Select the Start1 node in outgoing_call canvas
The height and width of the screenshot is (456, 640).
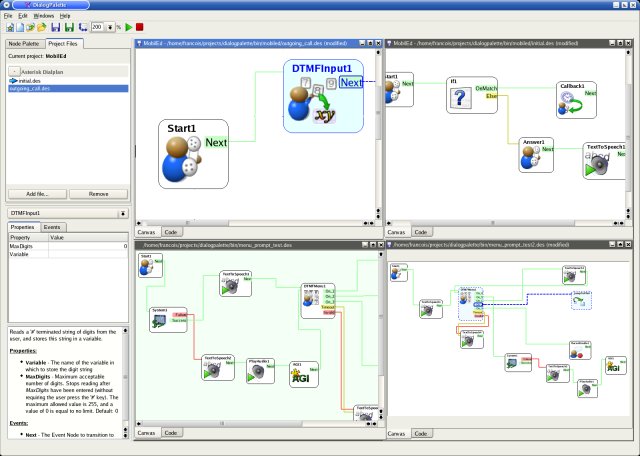[x=184, y=155]
